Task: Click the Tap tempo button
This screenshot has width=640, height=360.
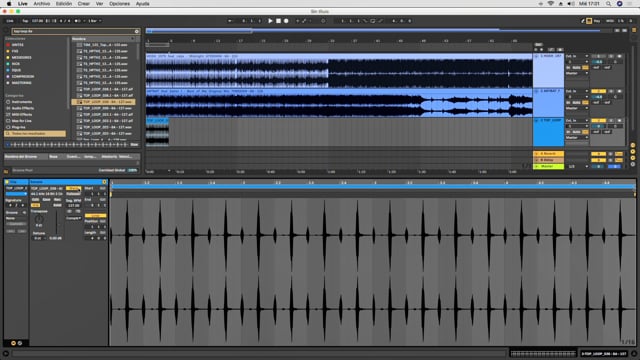Action: pos(25,21)
